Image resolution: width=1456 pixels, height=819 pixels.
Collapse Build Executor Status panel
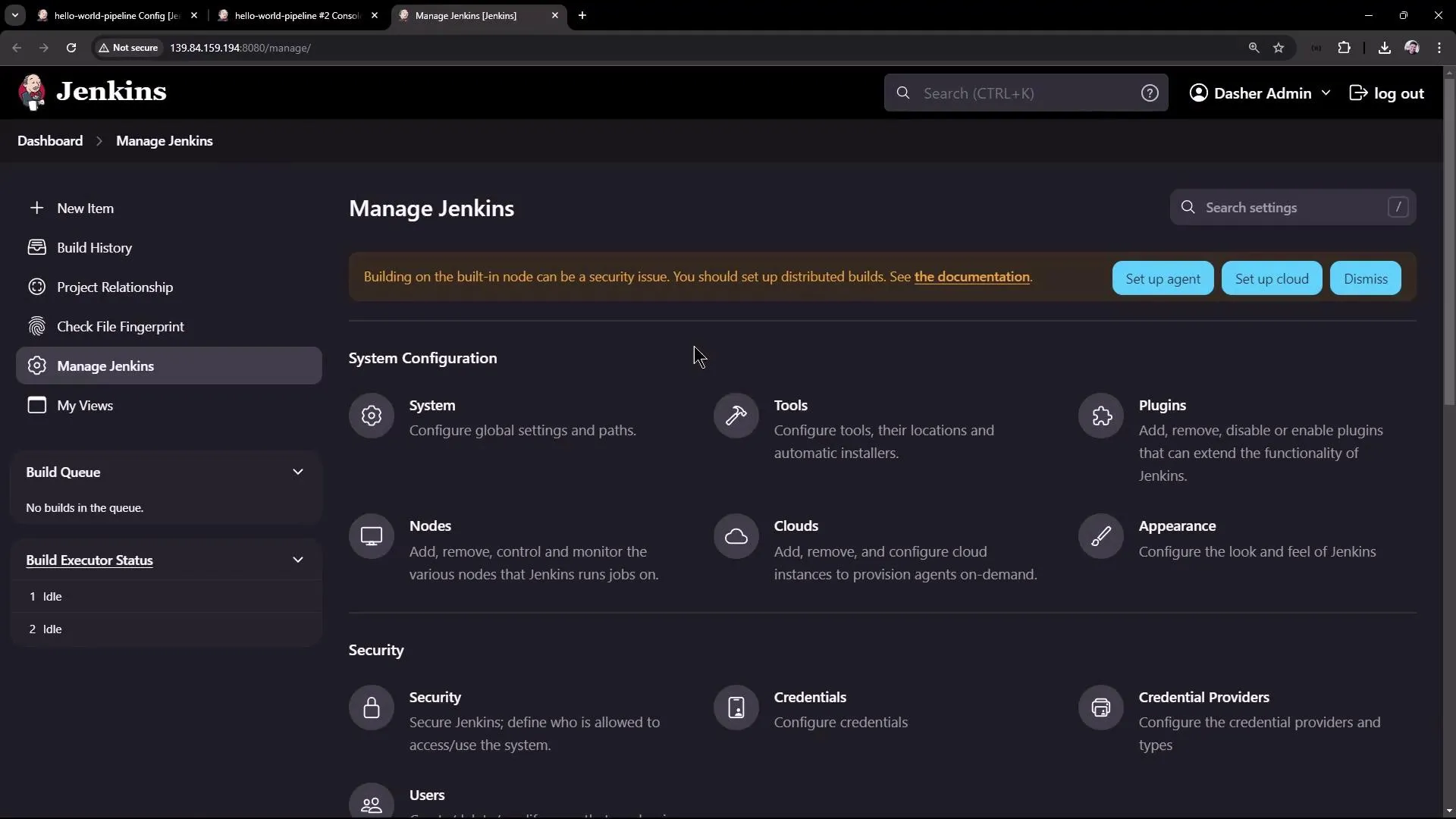298,560
